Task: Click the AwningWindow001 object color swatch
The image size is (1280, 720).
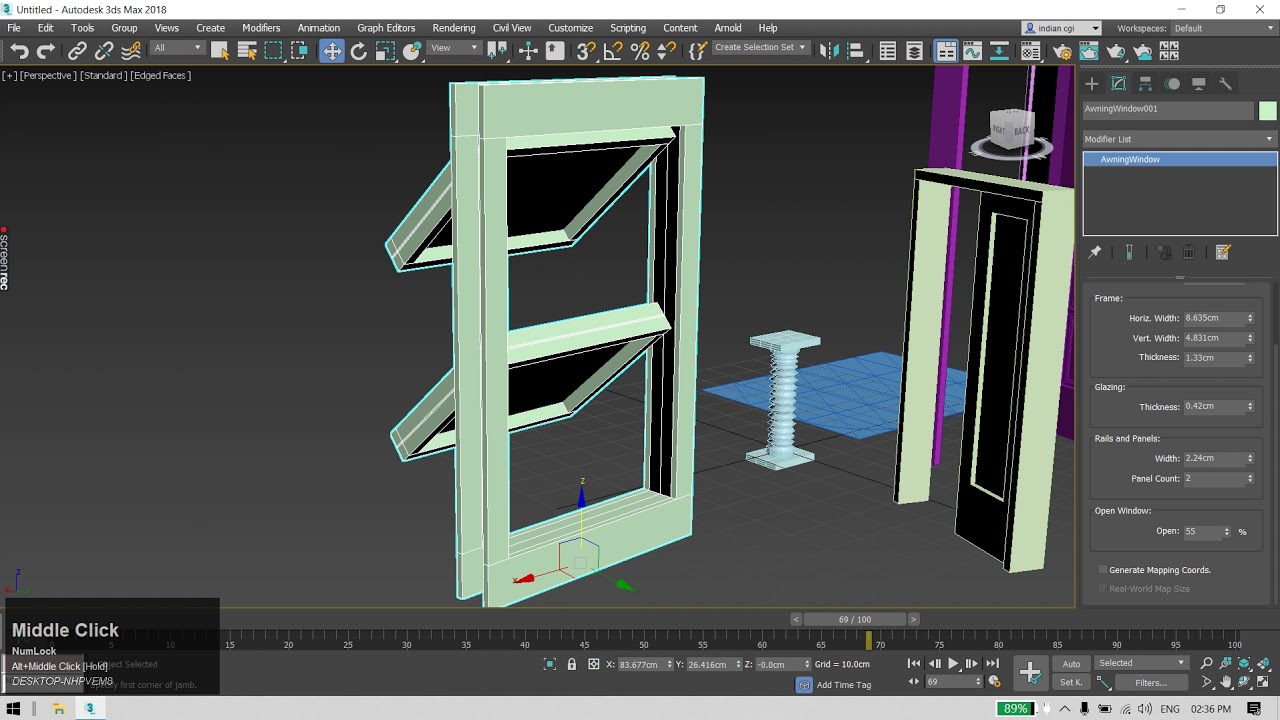Action: (x=1268, y=110)
